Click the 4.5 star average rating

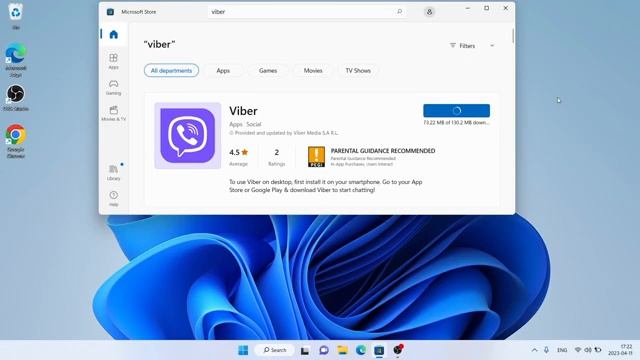coord(238,152)
